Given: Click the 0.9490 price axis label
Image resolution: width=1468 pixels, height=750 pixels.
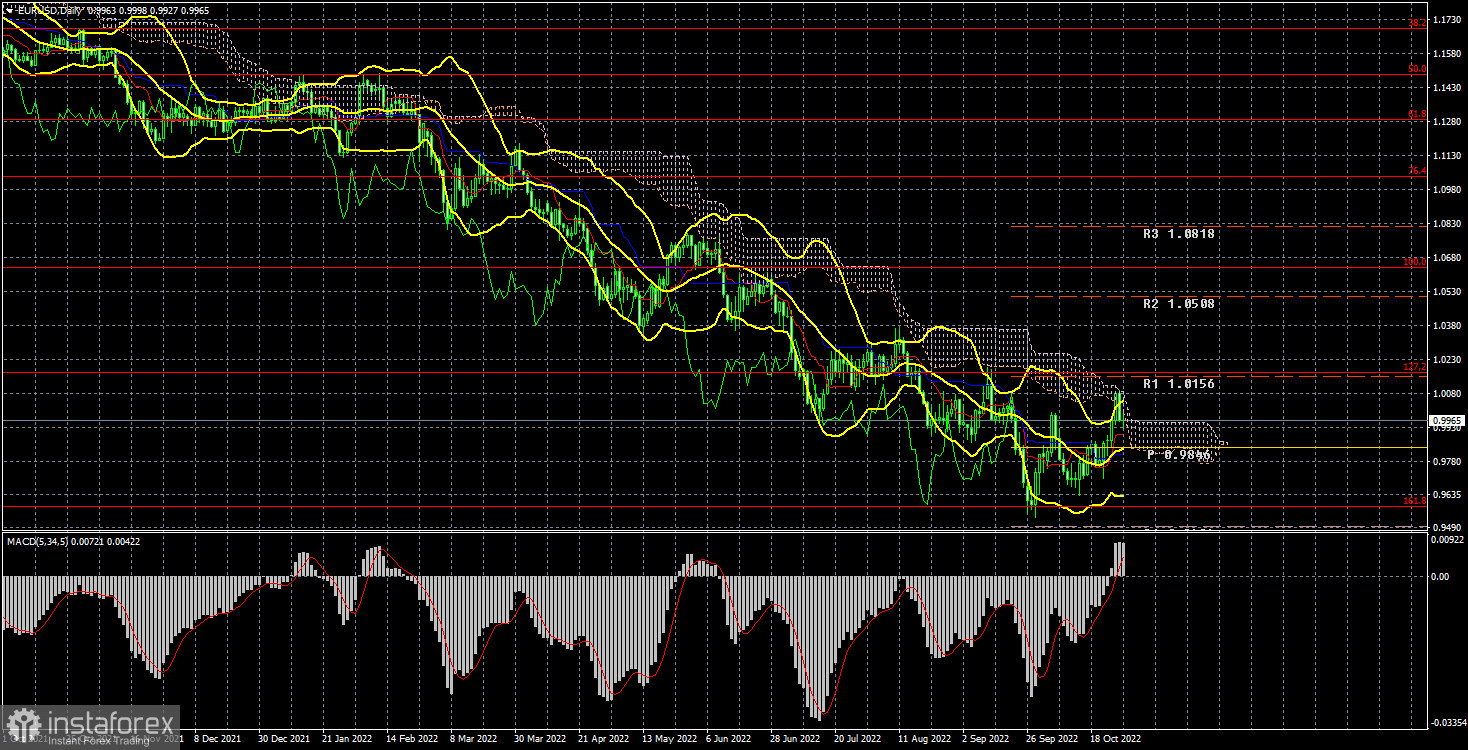Looking at the screenshot, I should [1447, 528].
